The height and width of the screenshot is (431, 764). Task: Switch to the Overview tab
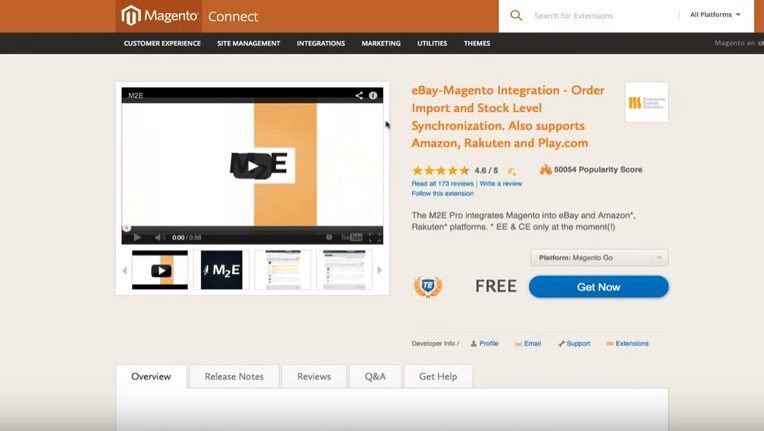pos(151,376)
